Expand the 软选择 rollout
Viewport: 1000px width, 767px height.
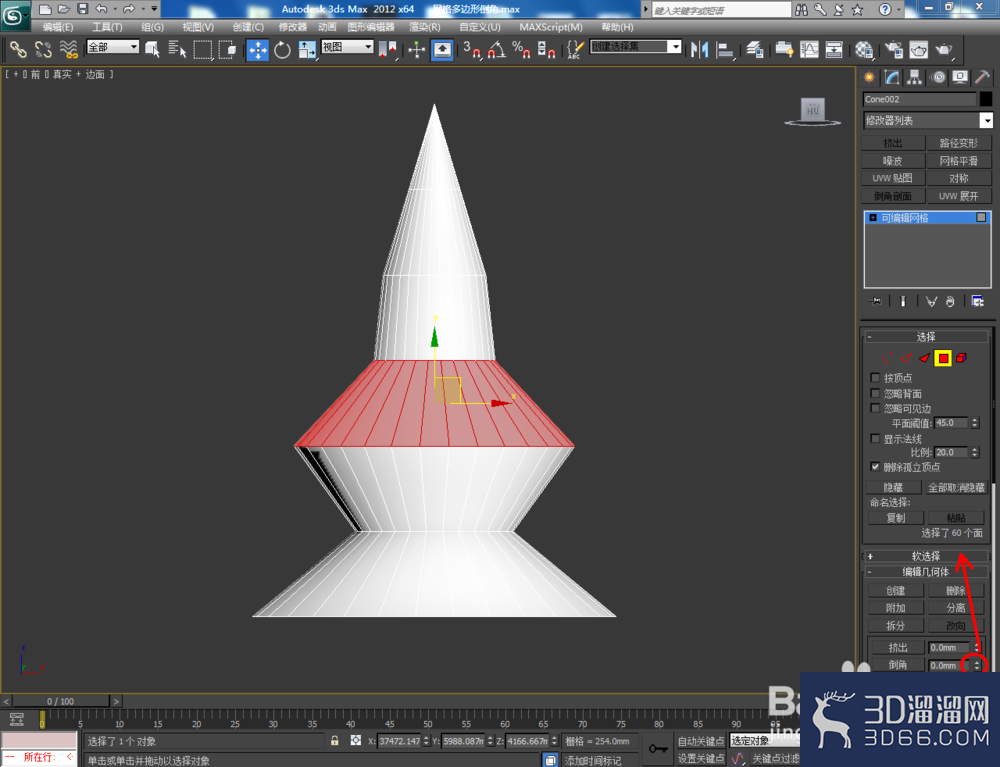(925, 556)
